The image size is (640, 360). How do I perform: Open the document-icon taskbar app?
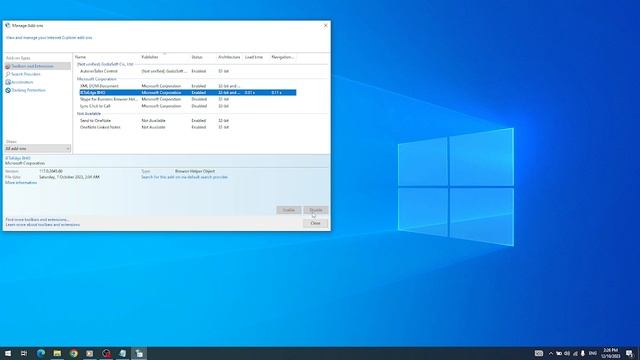(123, 353)
